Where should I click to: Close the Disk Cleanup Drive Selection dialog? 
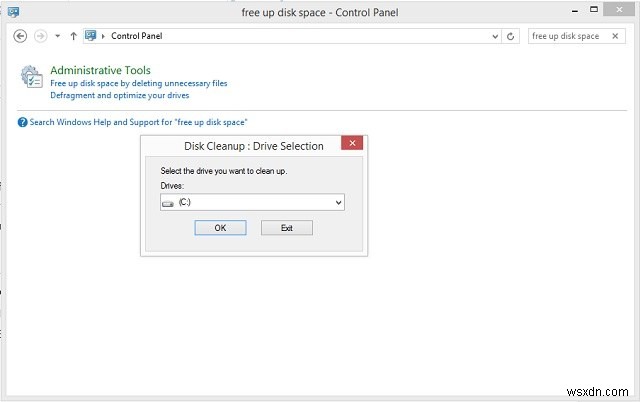click(x=351, y=145)
